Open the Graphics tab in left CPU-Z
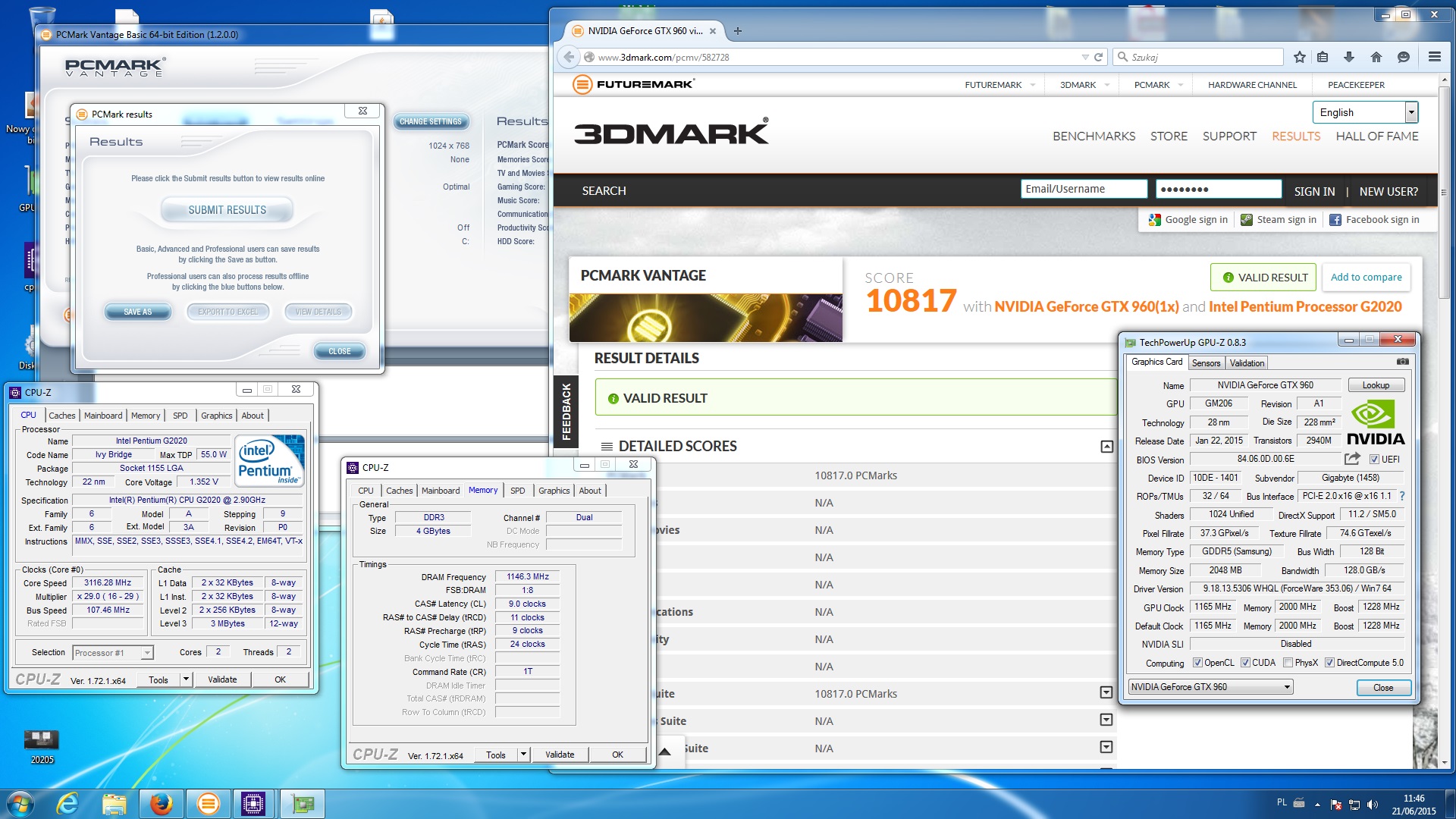 (x=216, y=416)
